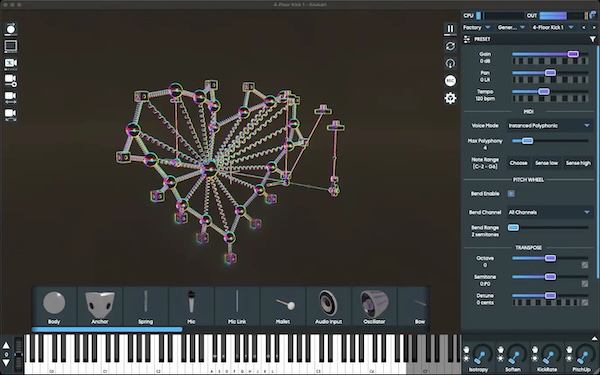Click the sliders icon beside PRESET
This screenshot has width=600, height=375.
coord(467,39)
